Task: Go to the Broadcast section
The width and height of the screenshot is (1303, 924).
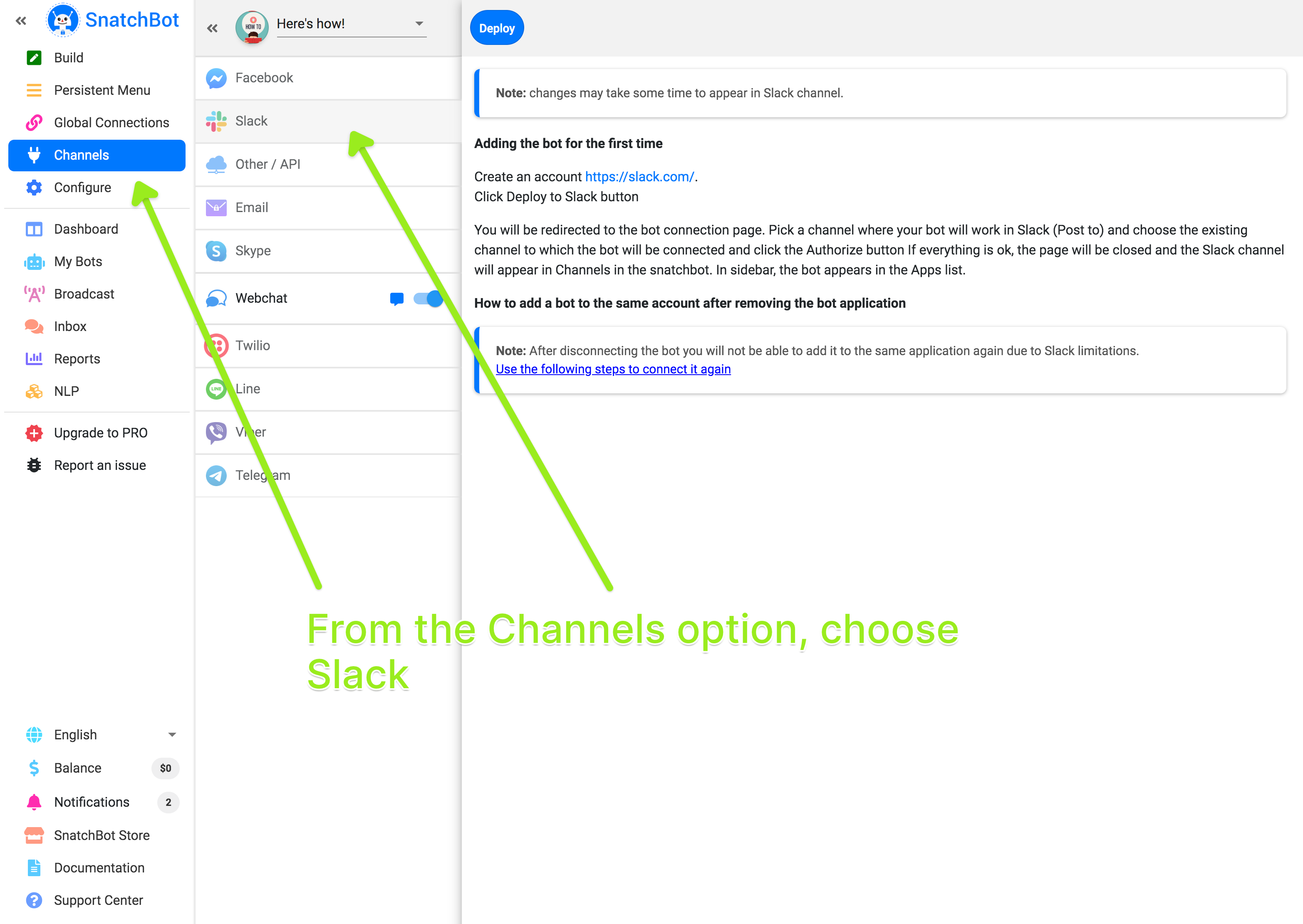Action: 84,294
